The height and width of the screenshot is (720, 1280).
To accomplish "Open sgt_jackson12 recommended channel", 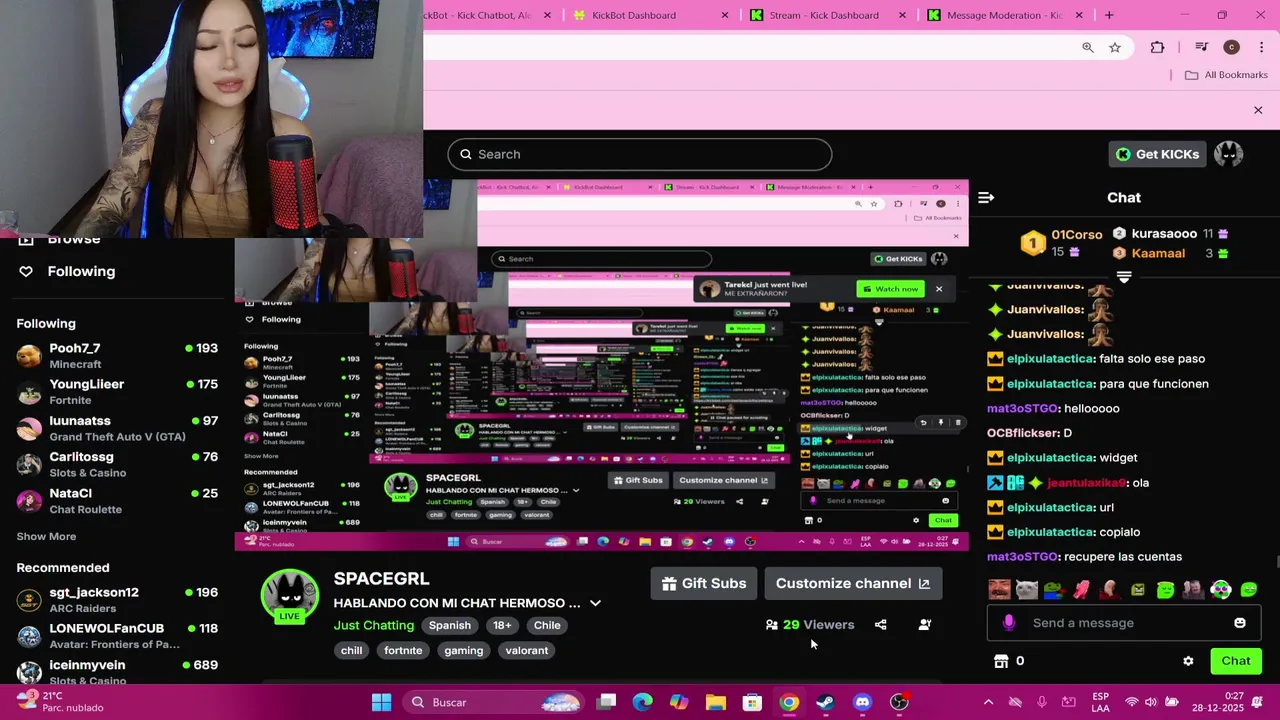I will (117, 600).
